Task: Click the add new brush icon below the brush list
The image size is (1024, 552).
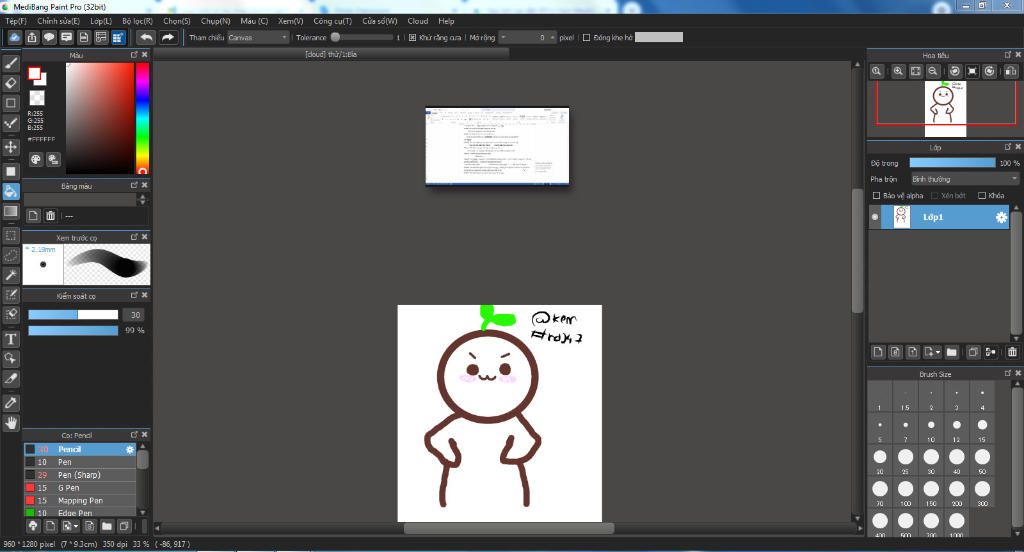Action: tap(50, 526)
